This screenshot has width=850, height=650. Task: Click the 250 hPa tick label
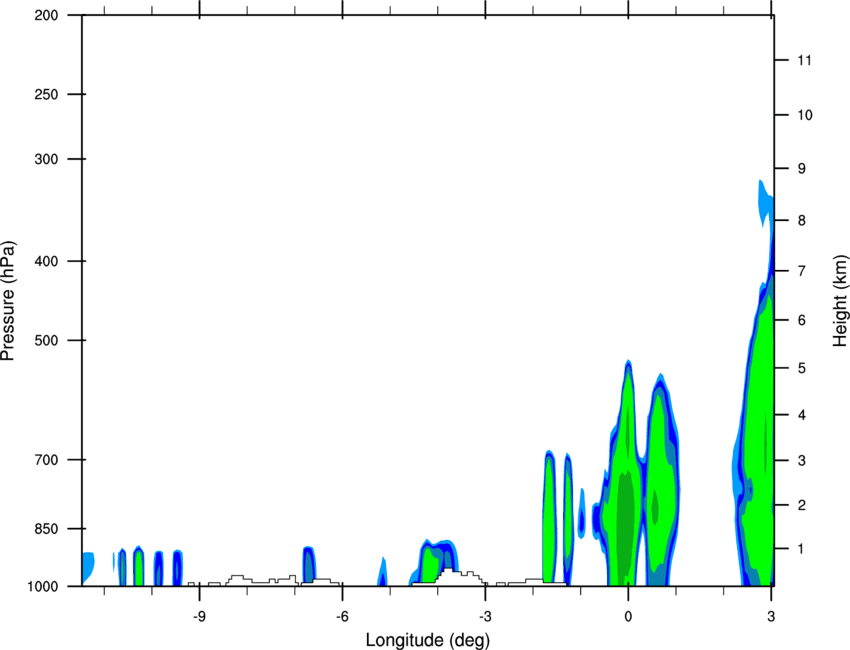46,94
